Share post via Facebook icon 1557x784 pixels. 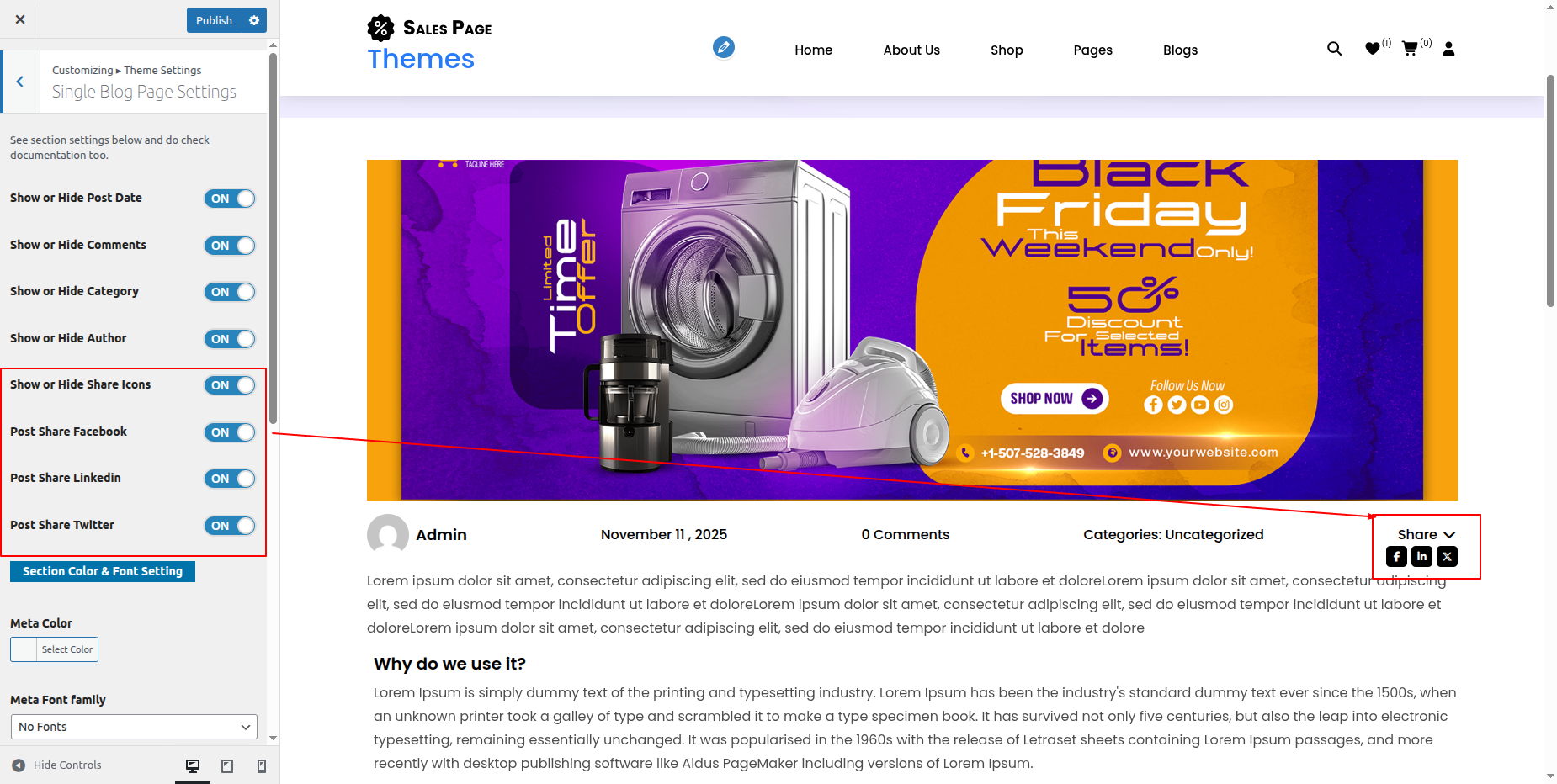(1396, 556)
